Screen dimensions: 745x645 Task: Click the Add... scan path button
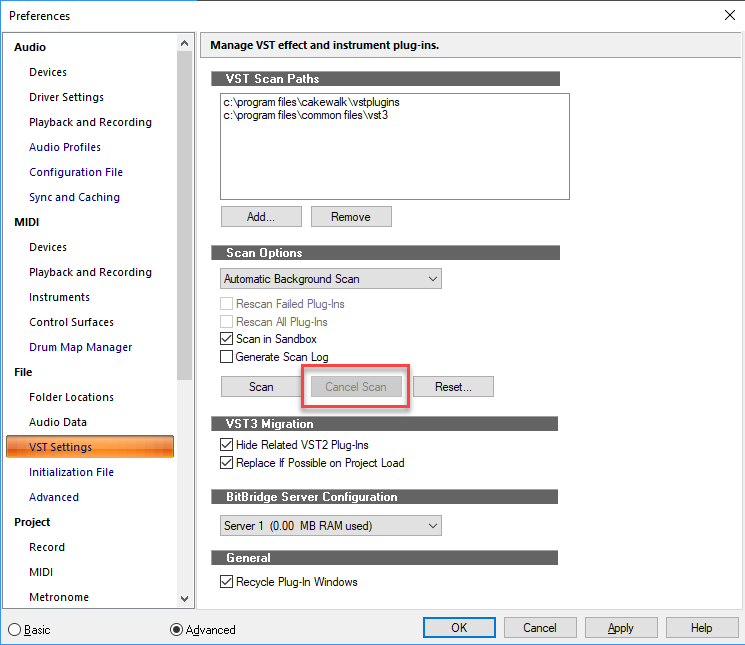[x=261, y=217]
